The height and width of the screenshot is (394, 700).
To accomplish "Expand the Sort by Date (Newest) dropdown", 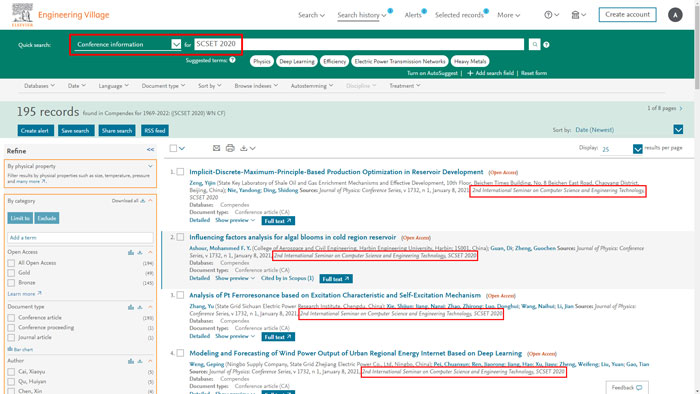I will pyautogui.click(x=678, y=130).
